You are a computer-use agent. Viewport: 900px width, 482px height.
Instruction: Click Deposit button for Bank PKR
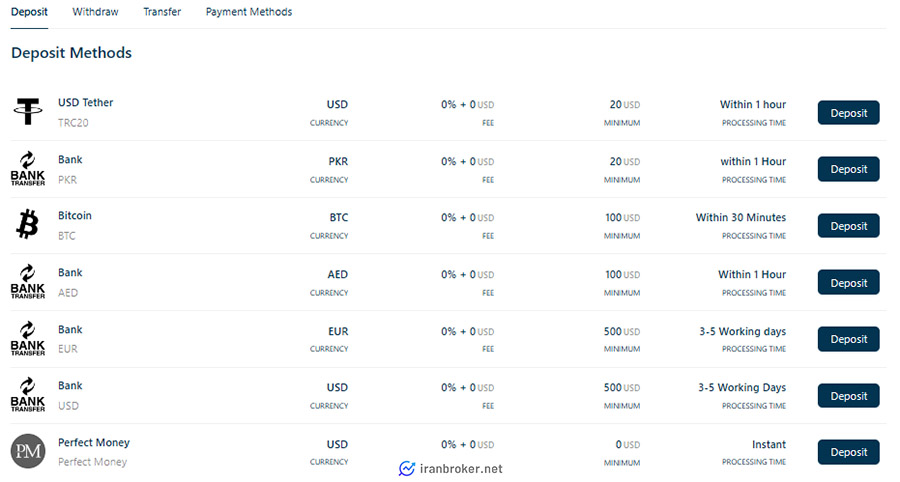tap(848, 169)
